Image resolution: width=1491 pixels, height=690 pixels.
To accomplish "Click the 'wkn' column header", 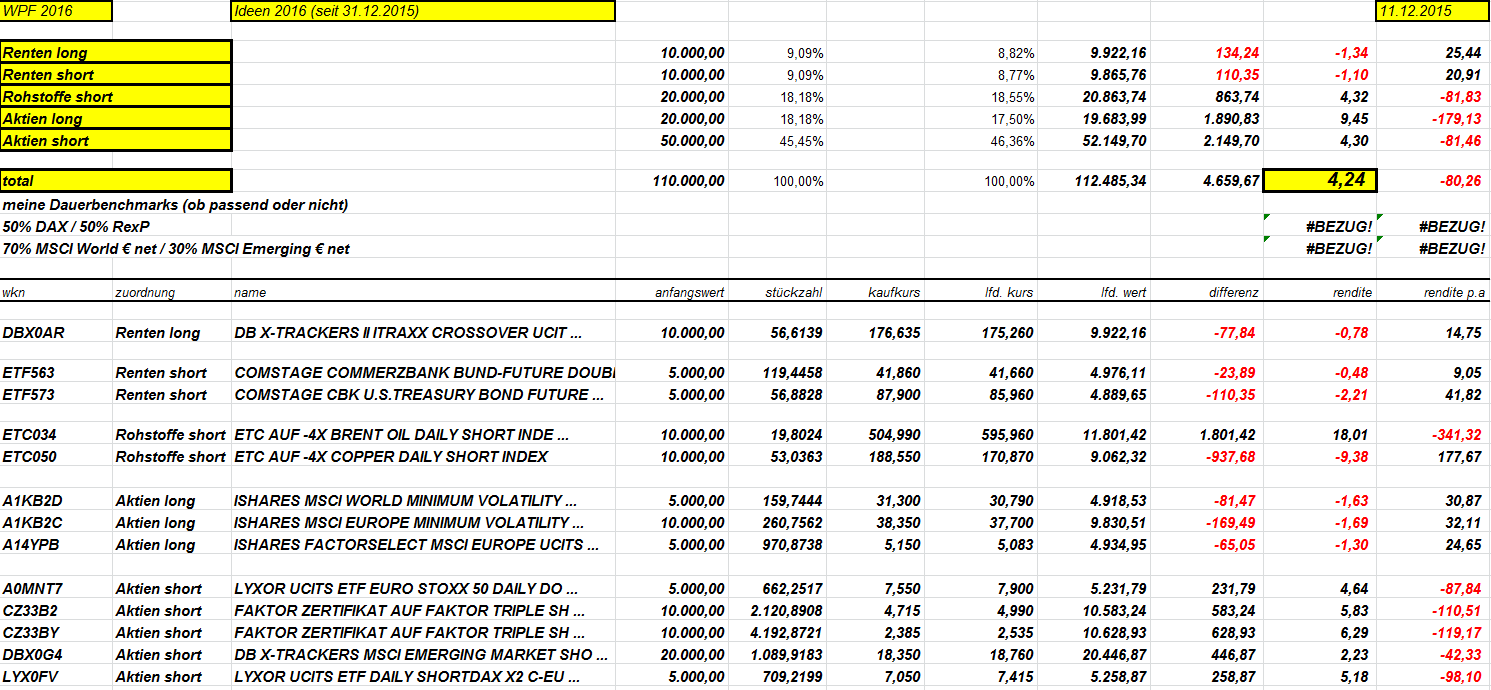I will pyautogui.click(x=14, y=293).
